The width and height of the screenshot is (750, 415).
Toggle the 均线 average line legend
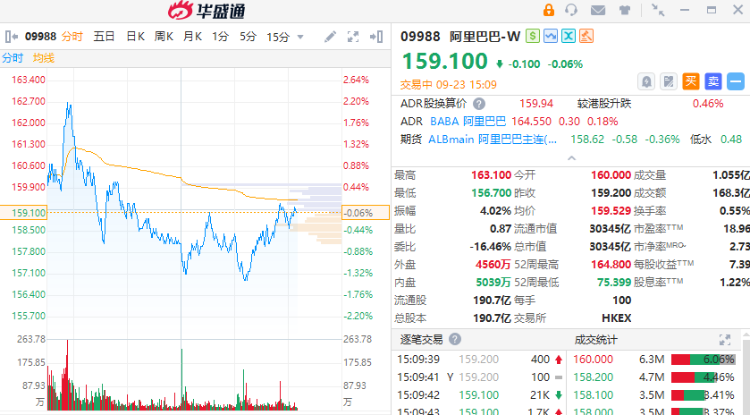tap(44, 58)
